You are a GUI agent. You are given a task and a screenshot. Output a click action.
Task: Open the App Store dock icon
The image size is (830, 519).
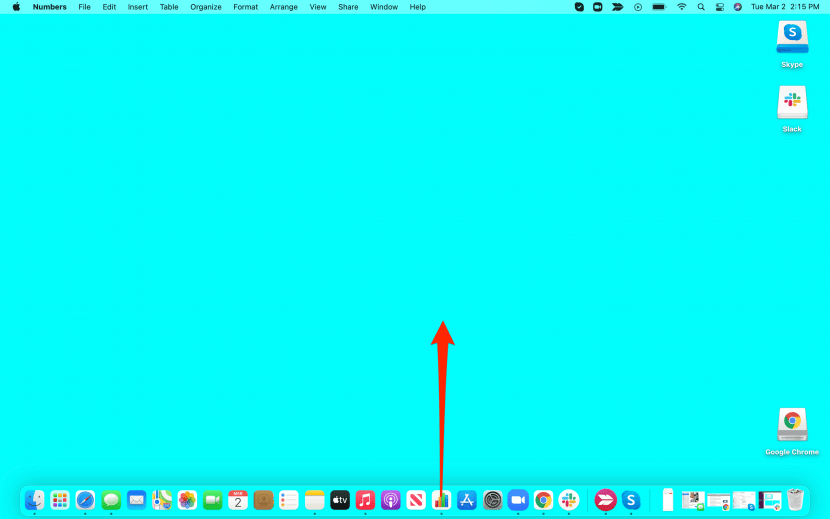467,500
